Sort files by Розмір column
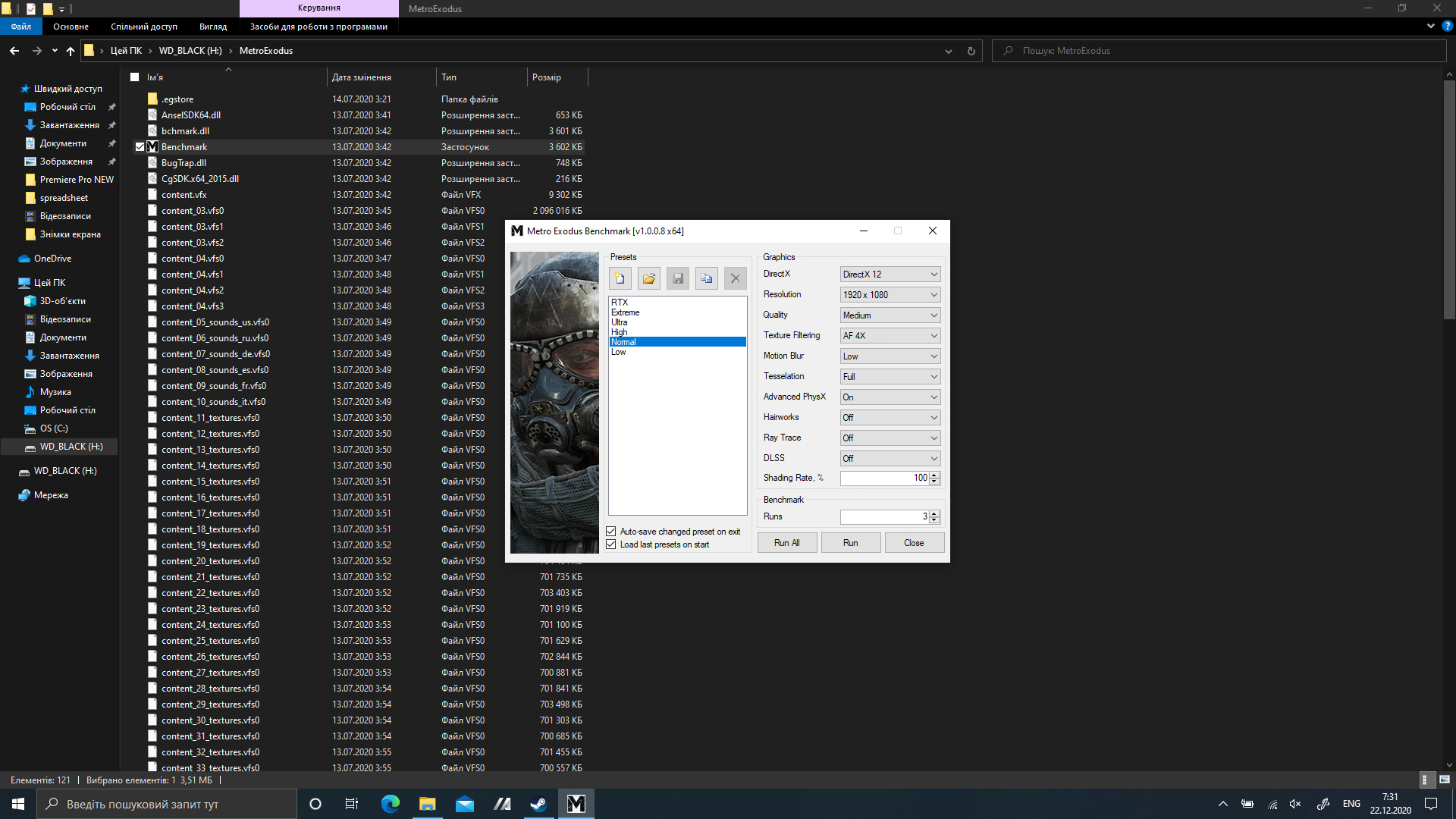Viewport: 1456px width, 819px height. point(557,77)
